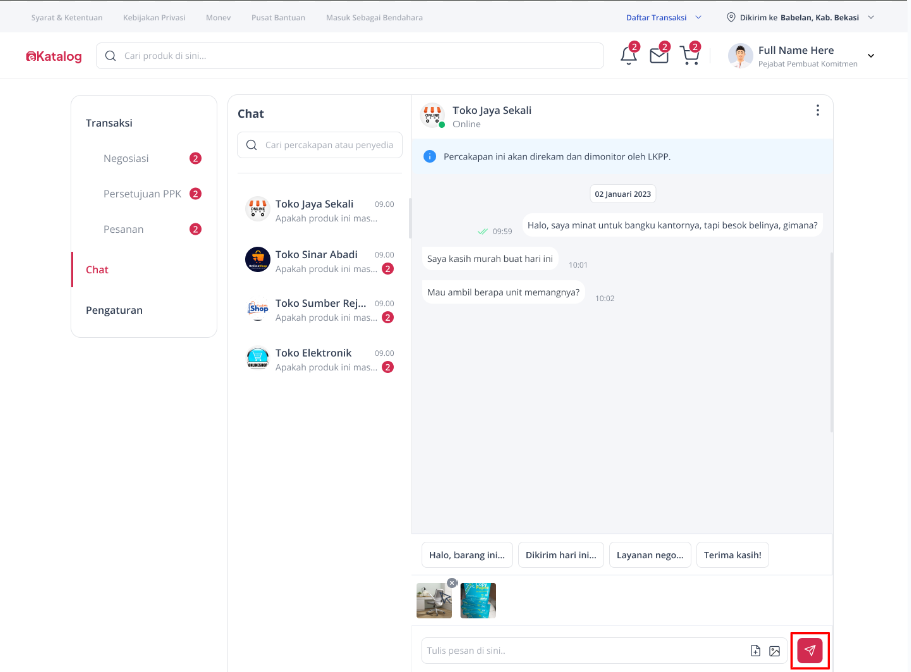Click the blue package image thumbnail
The image size is (911, 672).
478,601
